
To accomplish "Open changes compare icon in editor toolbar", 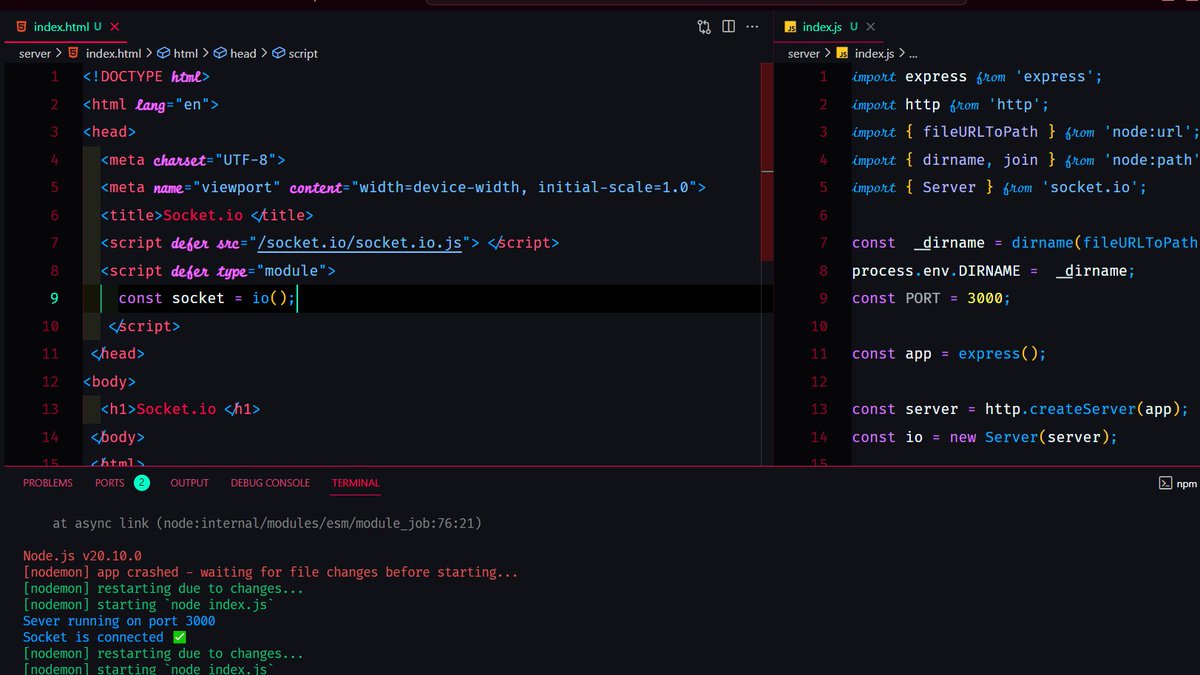I will (x=704, y=27).
